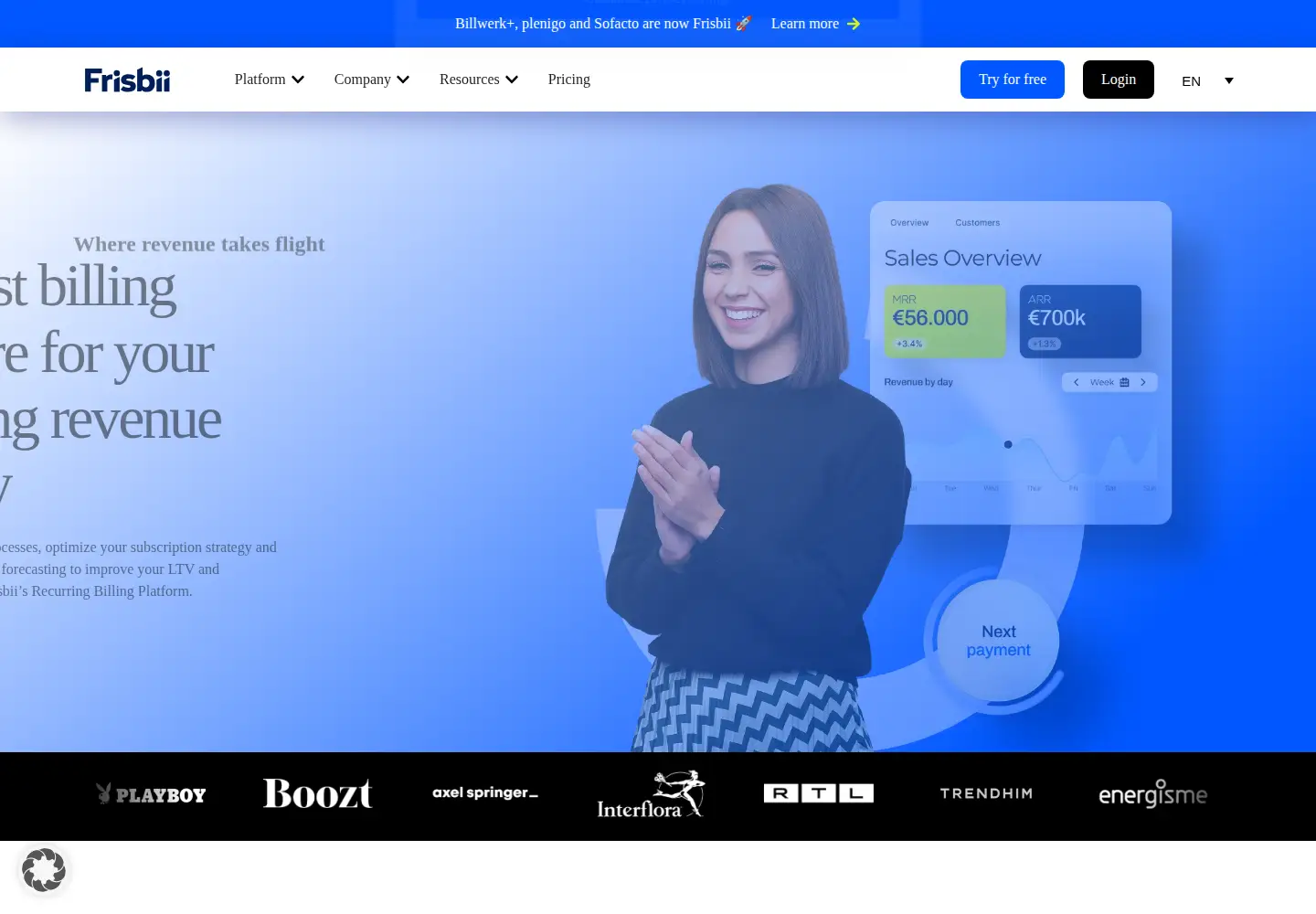This screenshot has width=1316, height=914.
Task: Click the energisme logo
Action: tap(1153, 793)
